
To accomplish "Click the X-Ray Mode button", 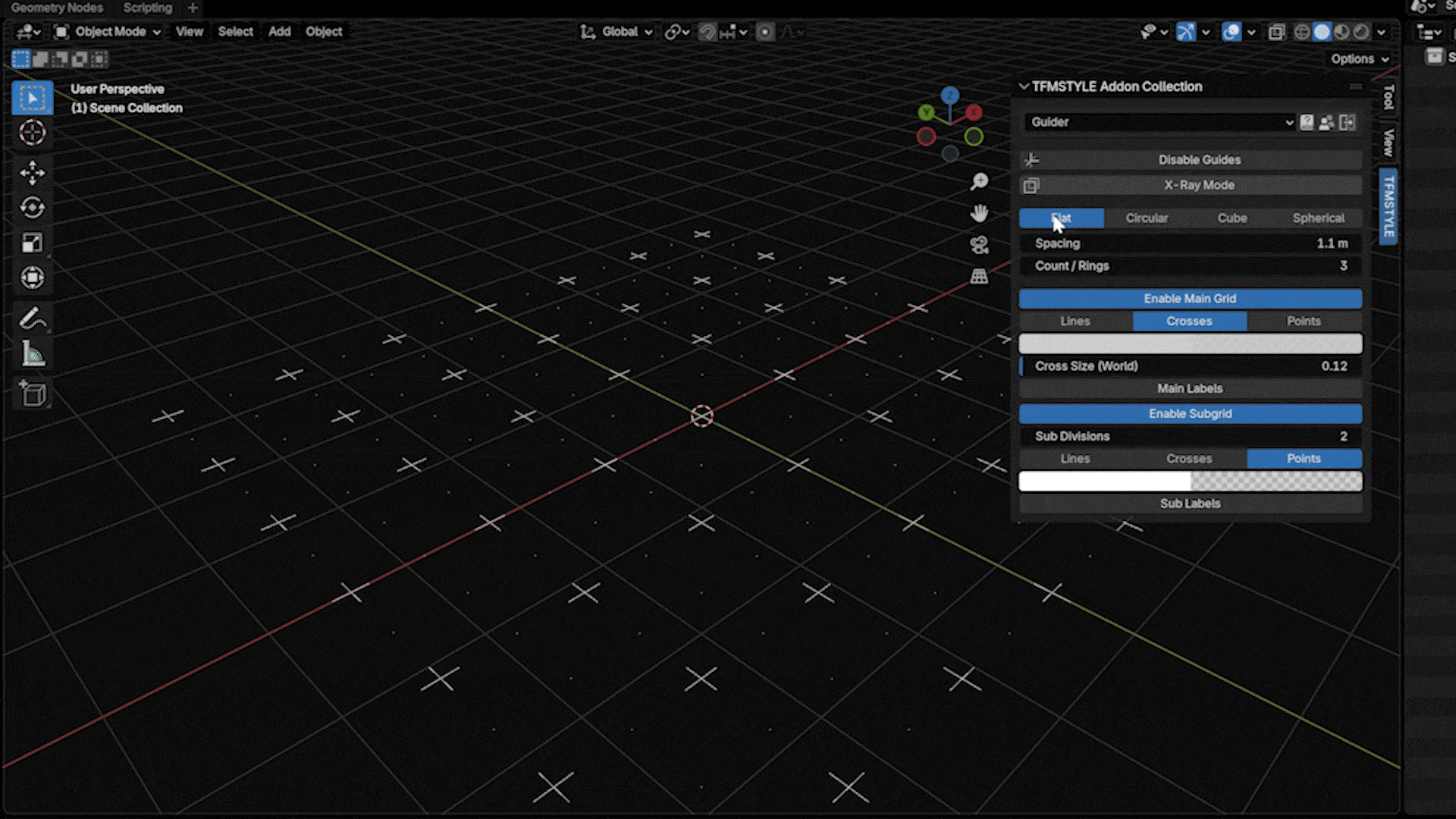I will 1198,186.
